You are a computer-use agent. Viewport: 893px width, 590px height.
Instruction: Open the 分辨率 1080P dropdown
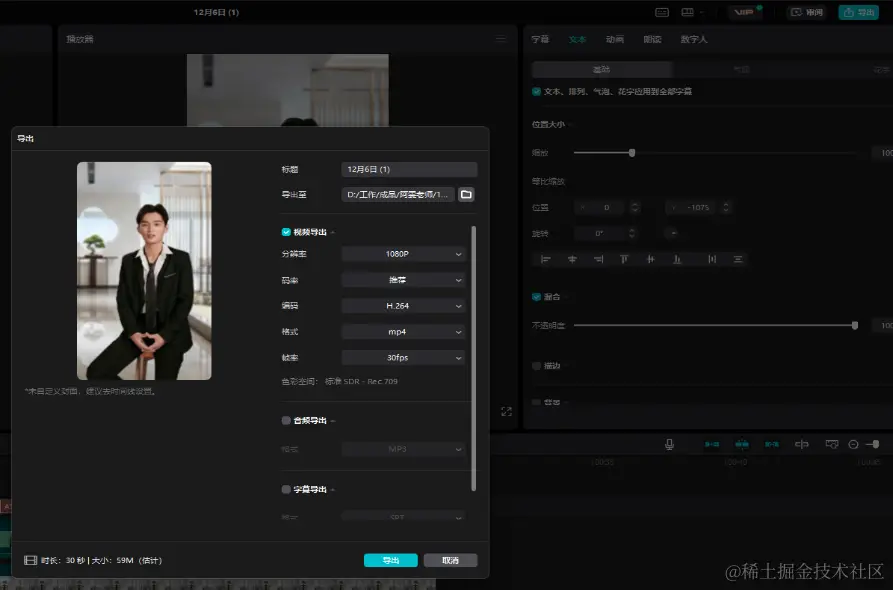(403, 254)
